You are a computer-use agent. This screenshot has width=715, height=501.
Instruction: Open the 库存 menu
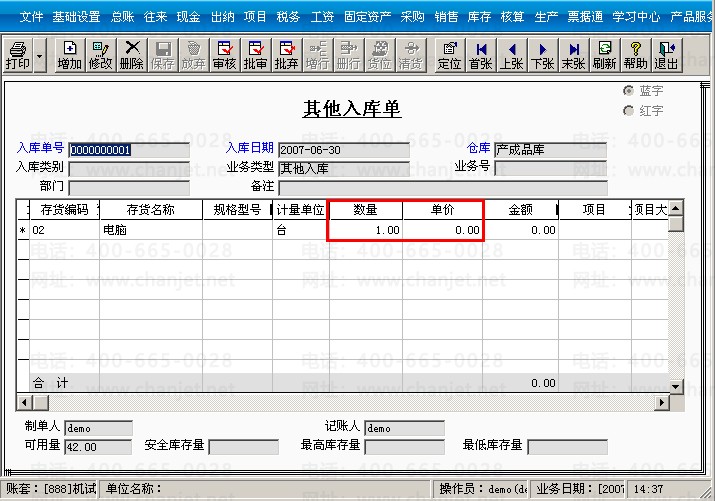pos(479,17)
